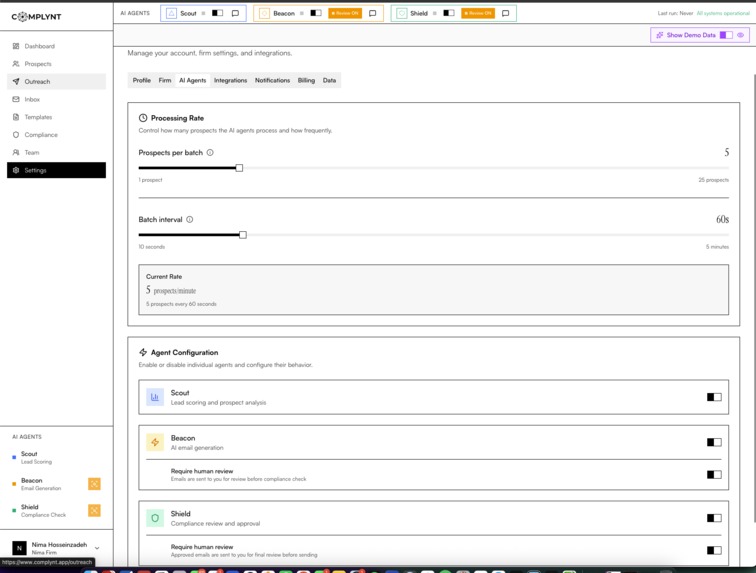This screenshot has width=756, height=573.
Task: Open Beacon chat bubble in top bar
Action: 372,14
